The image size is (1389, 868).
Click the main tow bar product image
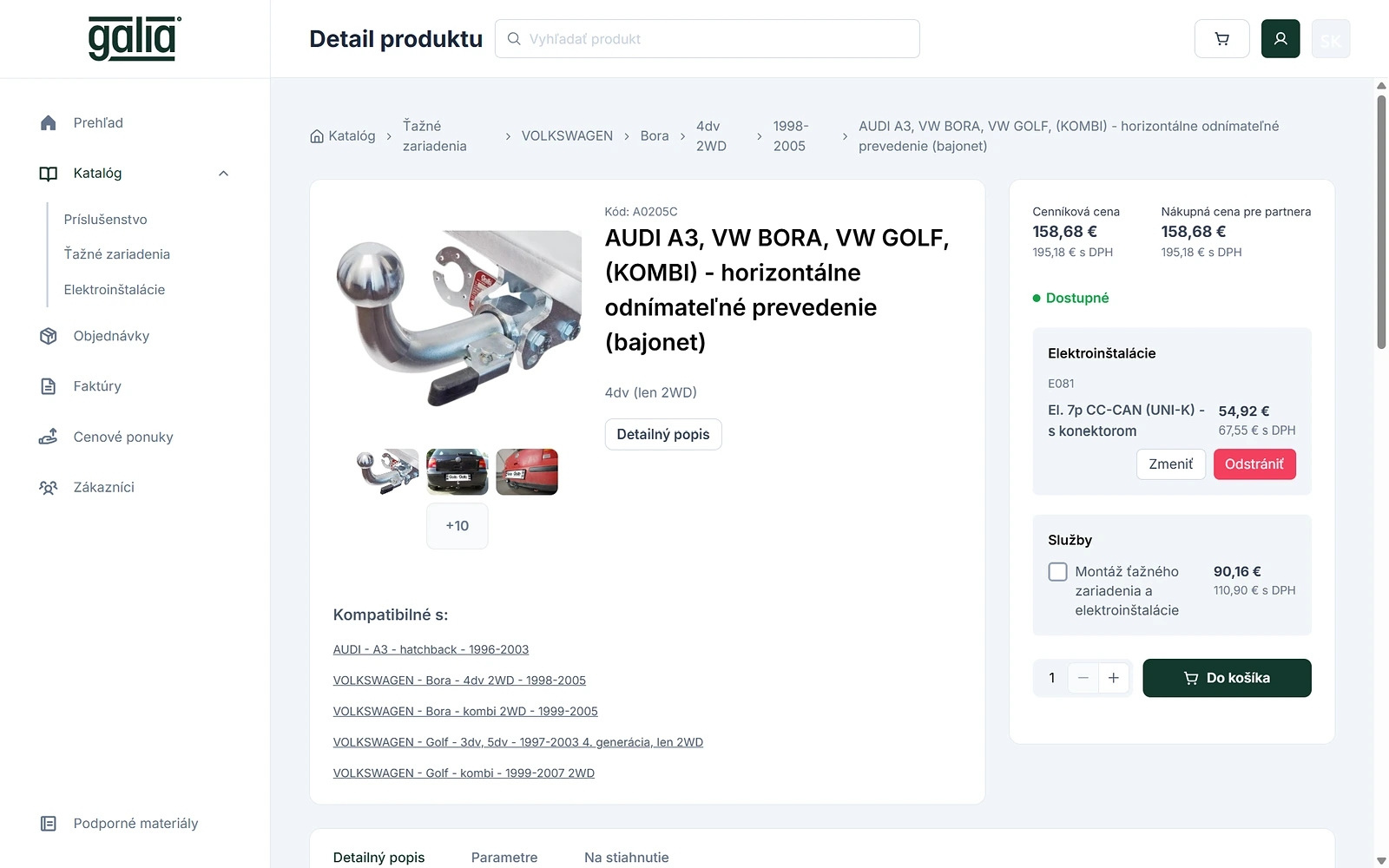coord(458,319)
